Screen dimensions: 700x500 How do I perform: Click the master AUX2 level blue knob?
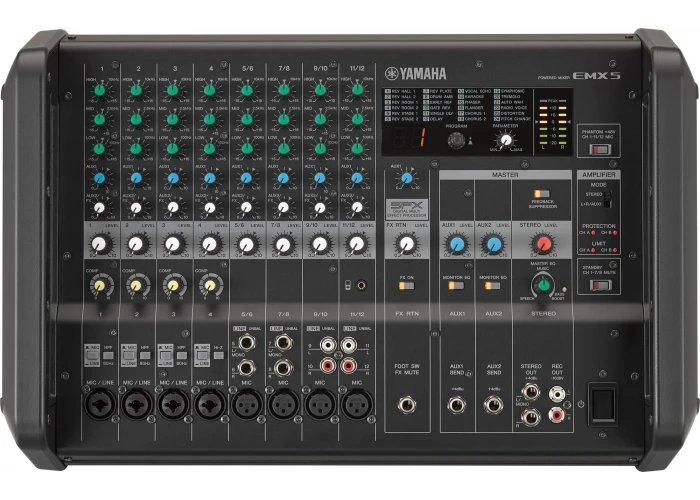[x=494, y=244]
